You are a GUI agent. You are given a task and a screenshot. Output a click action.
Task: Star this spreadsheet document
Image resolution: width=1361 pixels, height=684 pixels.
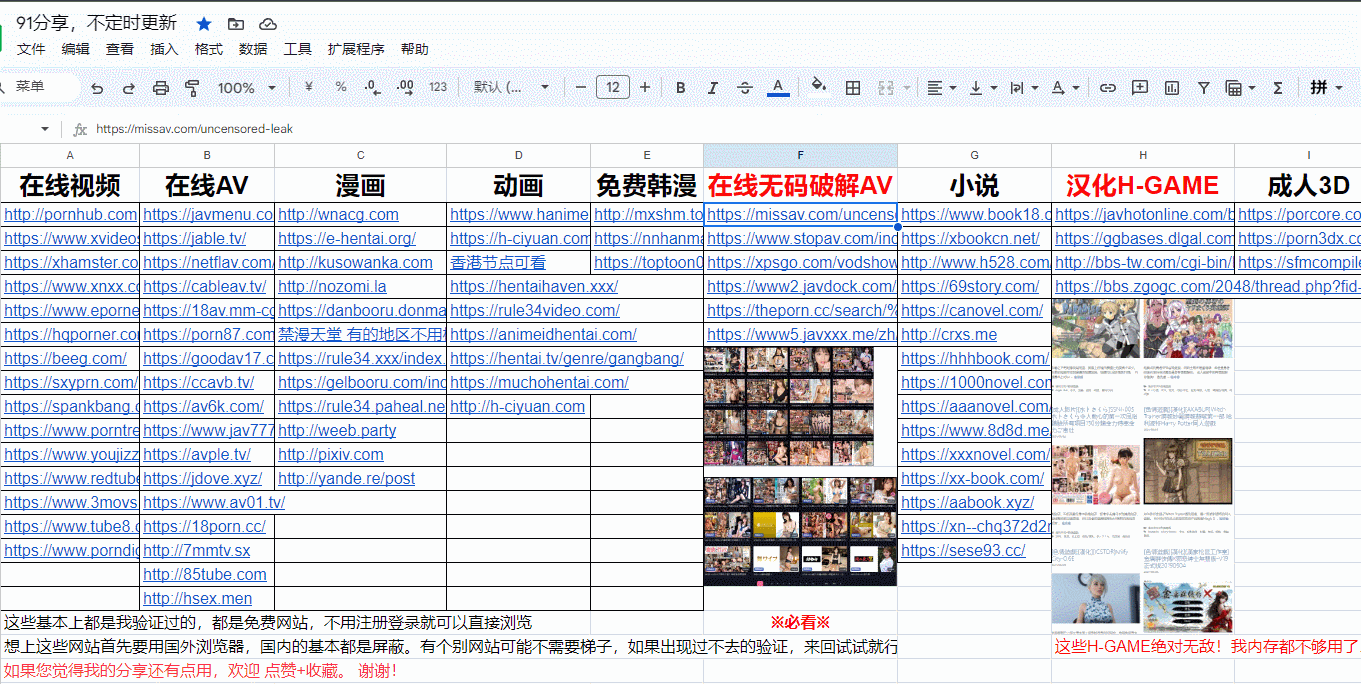[204, 24]
